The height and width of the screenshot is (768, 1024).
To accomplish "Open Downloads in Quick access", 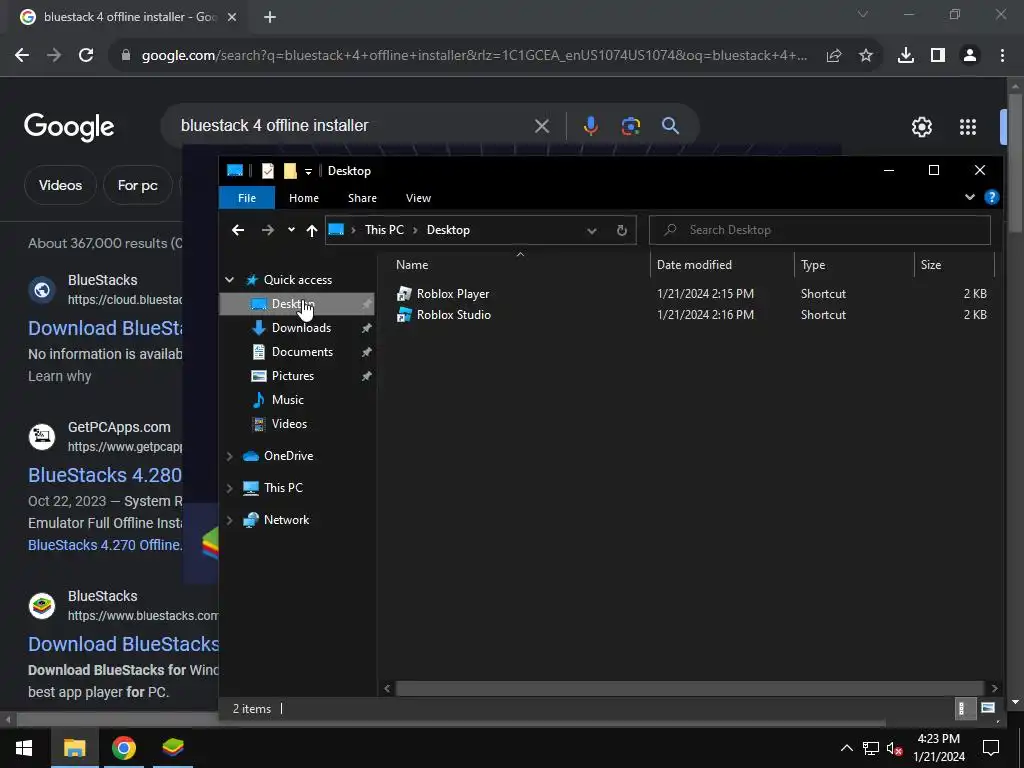I will point(301,328).
